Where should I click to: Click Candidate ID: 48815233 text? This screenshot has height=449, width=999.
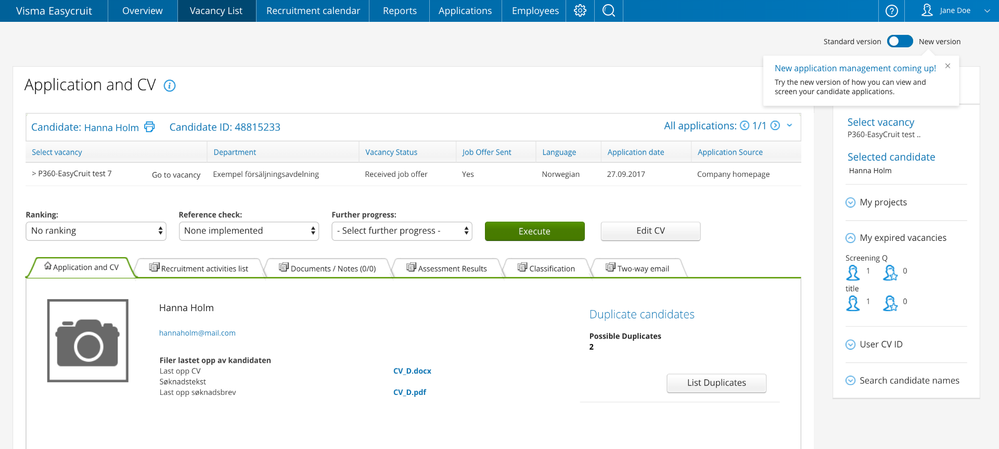225,127
